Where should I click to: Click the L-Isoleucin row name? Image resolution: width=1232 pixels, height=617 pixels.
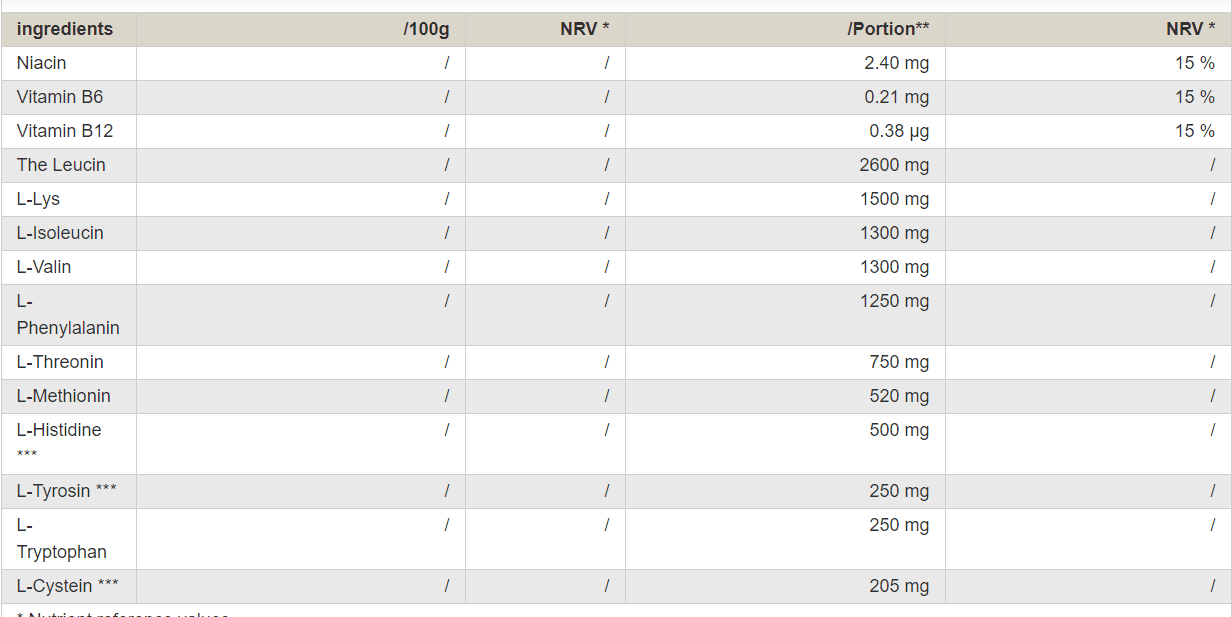60,233
